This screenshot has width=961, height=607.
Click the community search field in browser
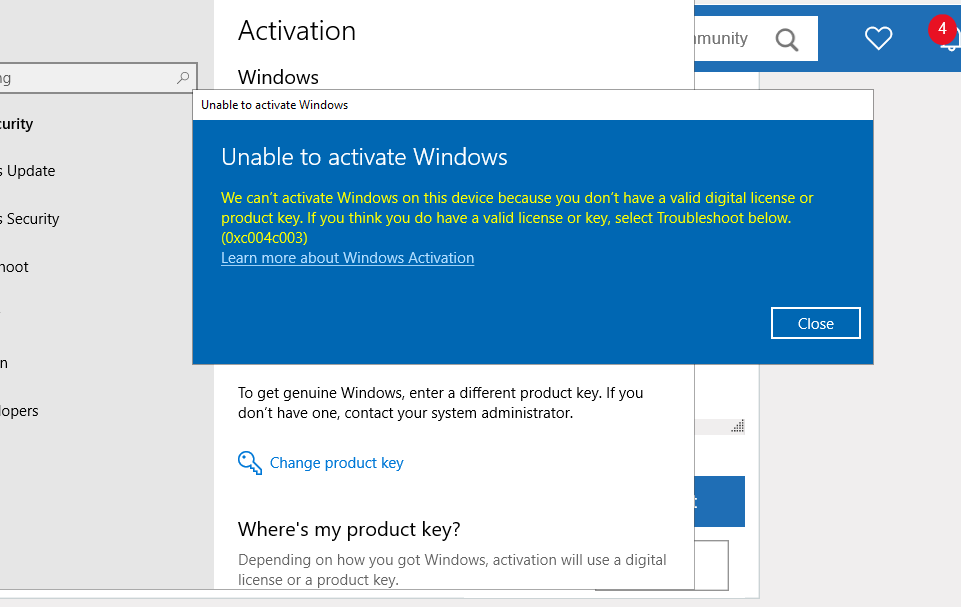pos(756,39)
